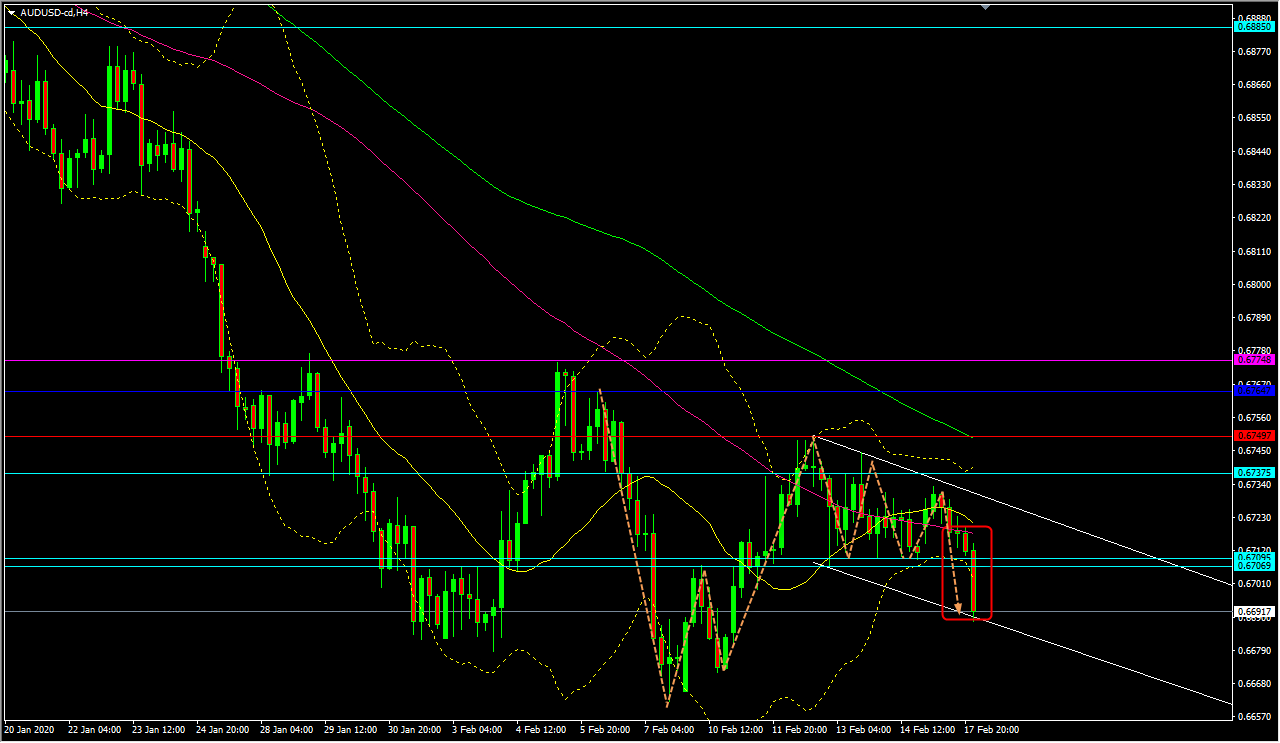The width and height of the screenshot is (1280, 743).
Task: Click the 0.67010 price axis value
Action: [1254, 584]
